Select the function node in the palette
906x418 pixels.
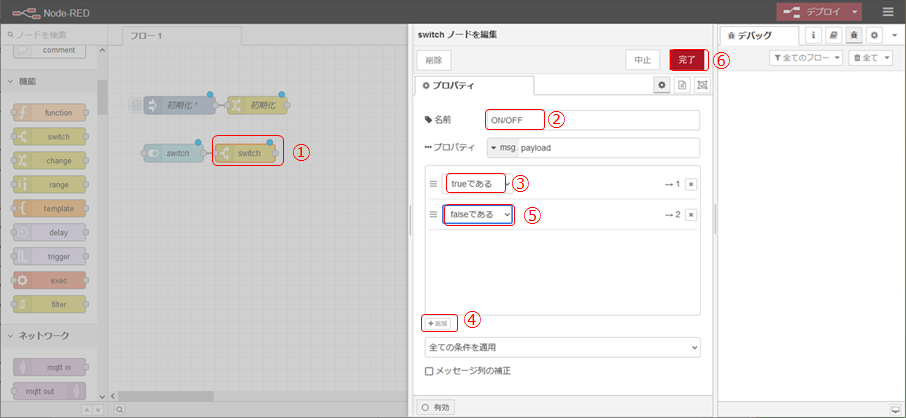click(x=51, y=112)
